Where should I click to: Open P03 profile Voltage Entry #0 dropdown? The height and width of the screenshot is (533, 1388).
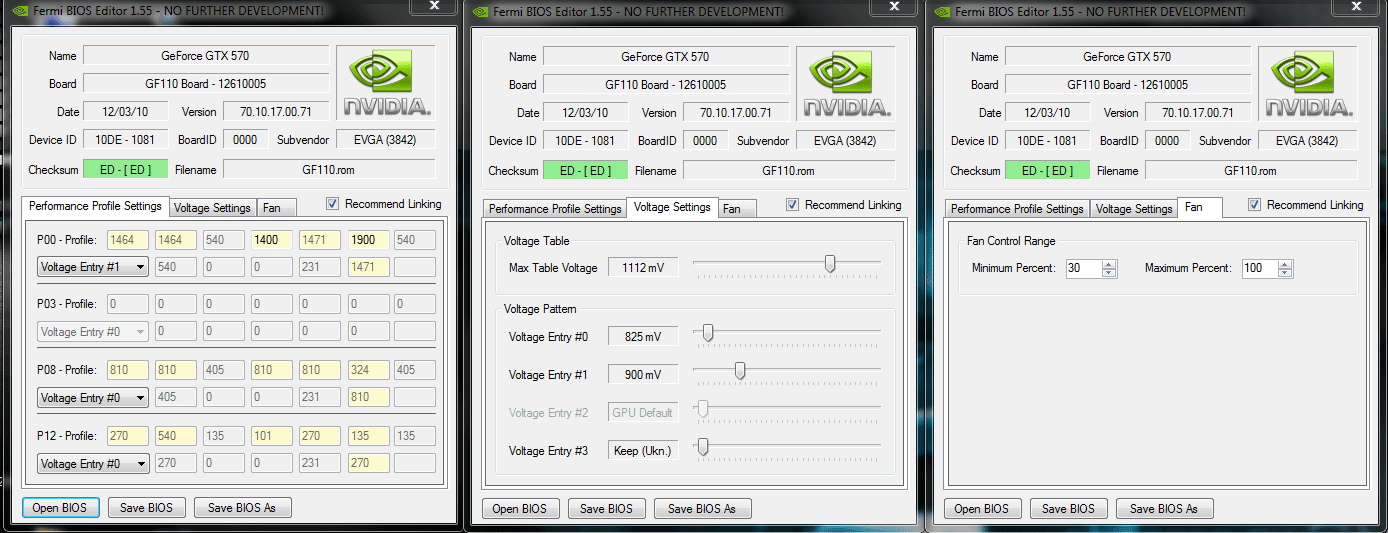(x=93, y=332)
